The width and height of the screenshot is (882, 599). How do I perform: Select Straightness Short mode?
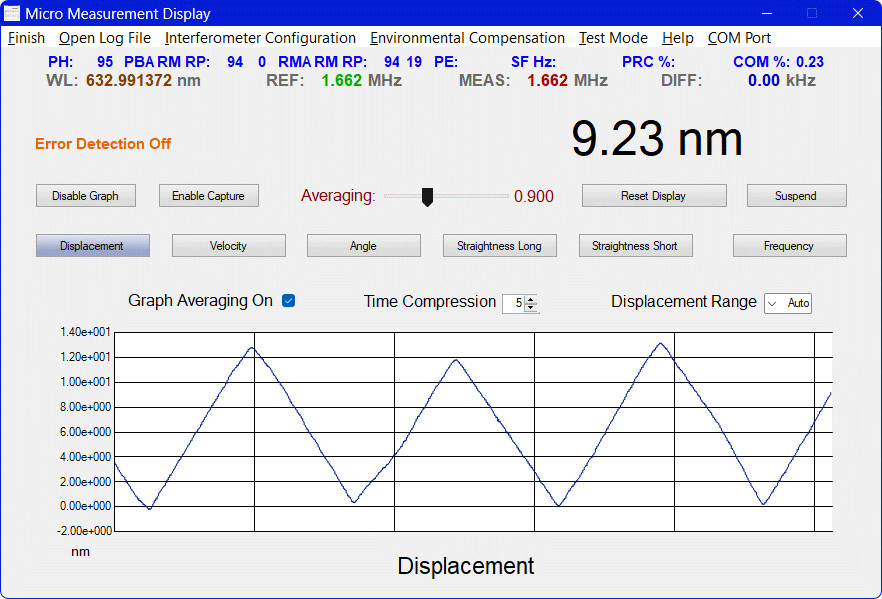pyautogui.click(x=635, y=246)
